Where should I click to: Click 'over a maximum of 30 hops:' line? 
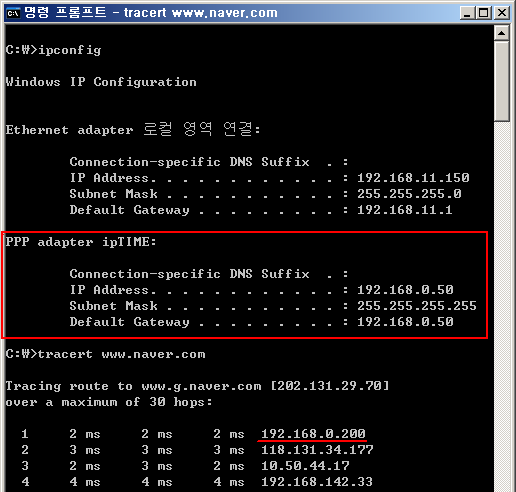[x=109, y=402]
